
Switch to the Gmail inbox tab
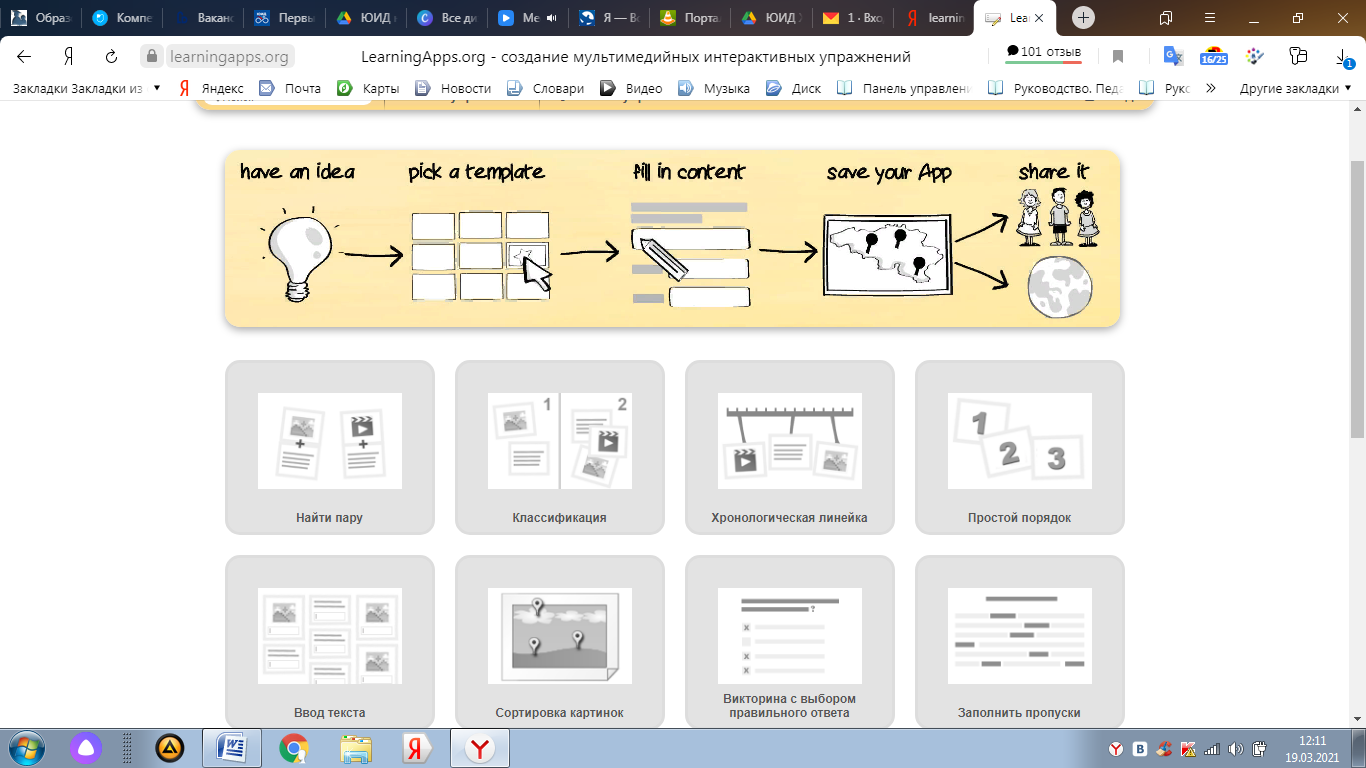(855, 18)
